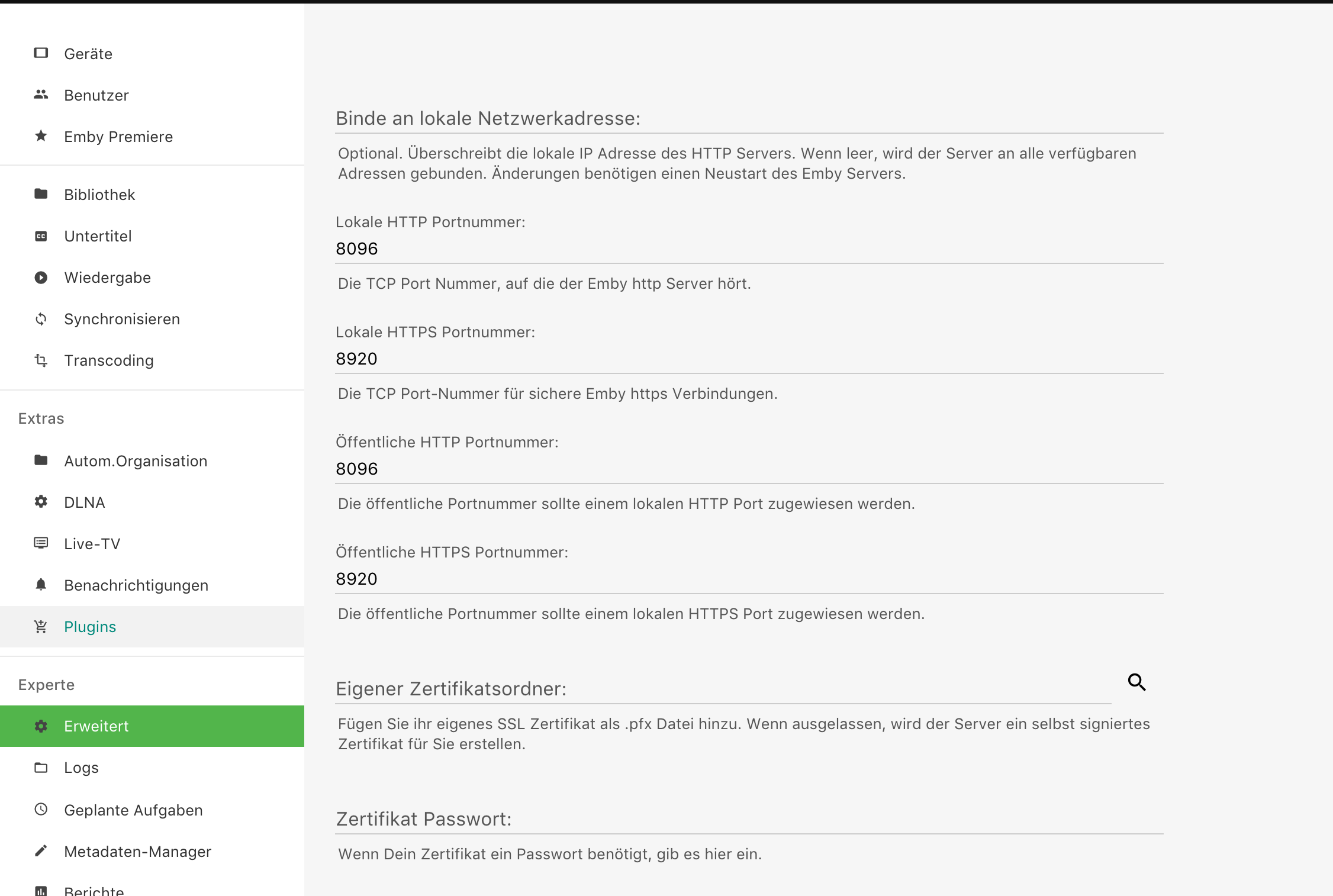Browse for certificate folder with search icon
The image size is (1333, 896).
(1137, 682)
